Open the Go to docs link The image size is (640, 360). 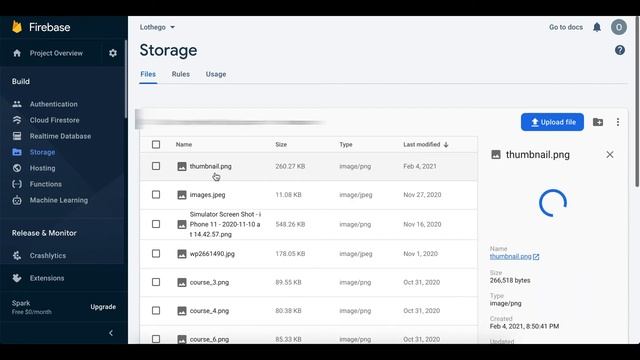(x=566, y=27)
